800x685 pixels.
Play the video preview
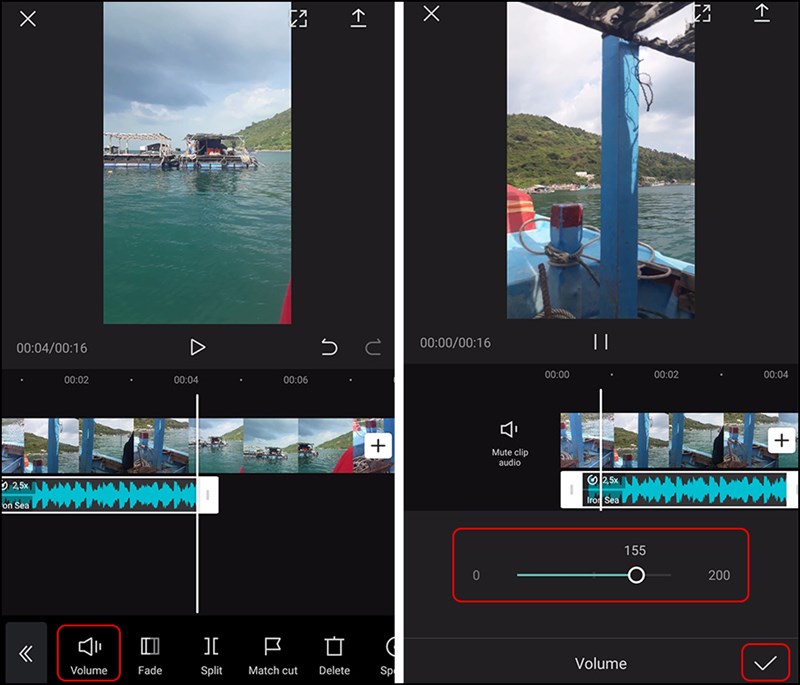click(x=197, y=347)
